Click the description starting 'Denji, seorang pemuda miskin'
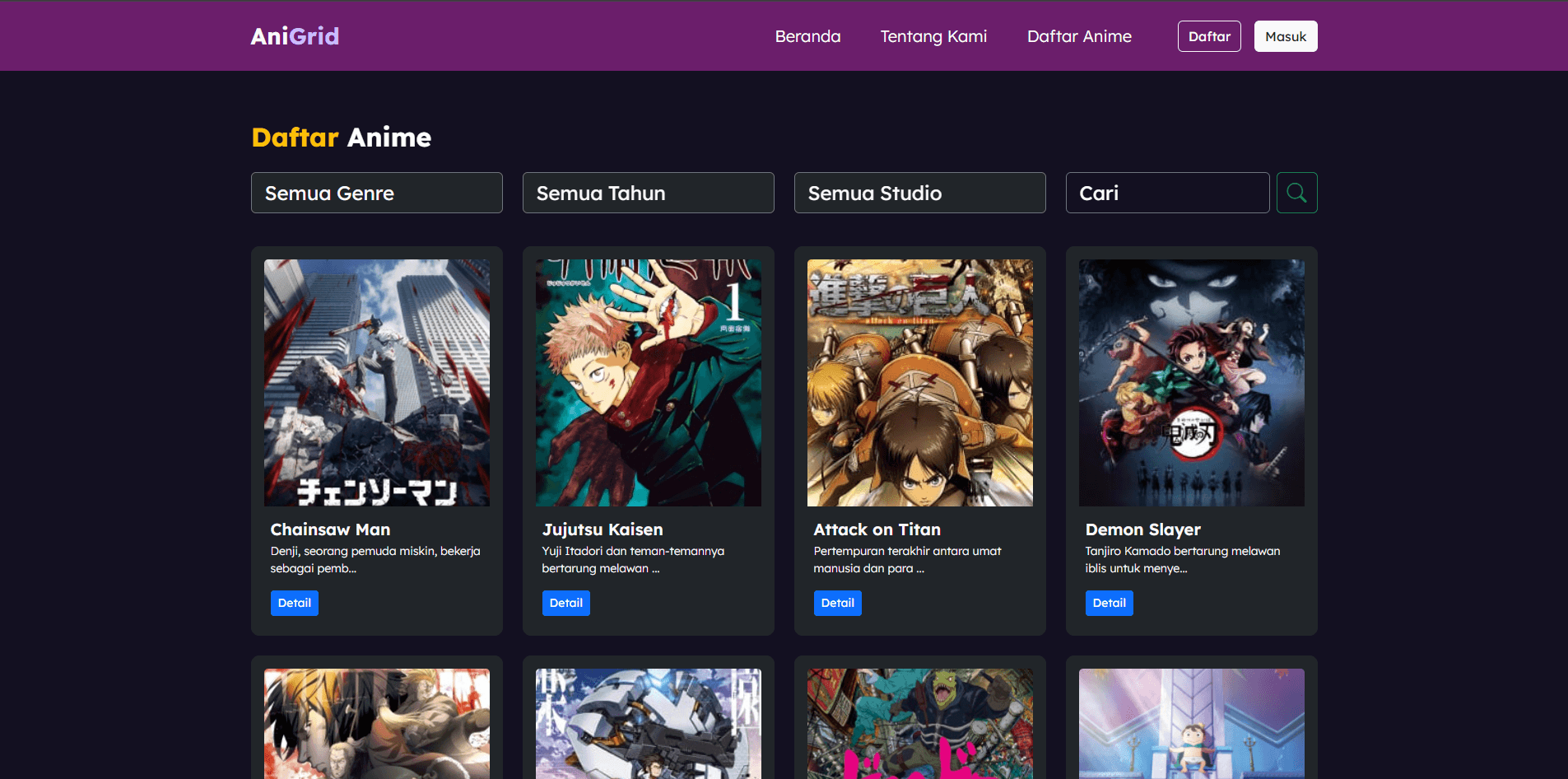 [375, 559]
